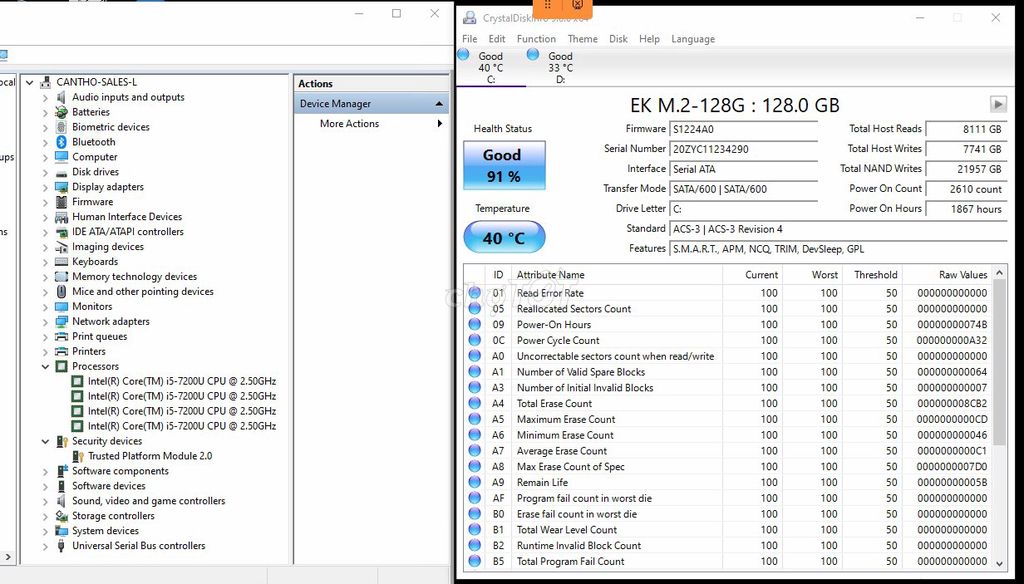Open the Function menu

pyautogui.click(x=536, y=39)
